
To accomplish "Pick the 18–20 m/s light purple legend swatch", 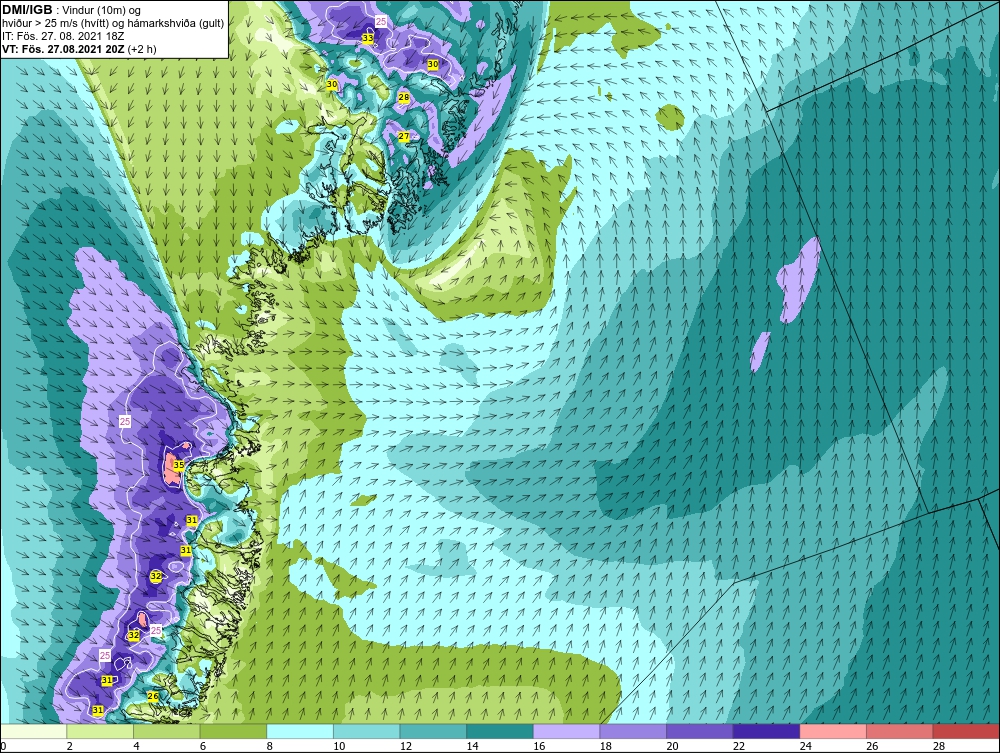I will [633, 731].
